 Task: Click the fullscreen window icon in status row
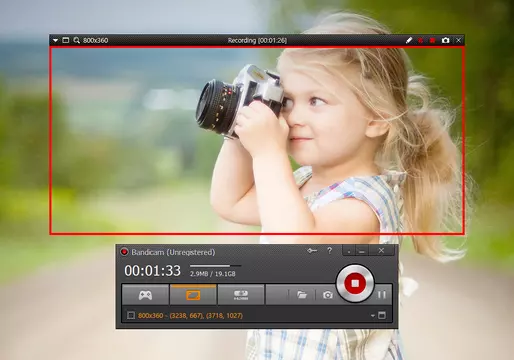click(x=382, y=315)
